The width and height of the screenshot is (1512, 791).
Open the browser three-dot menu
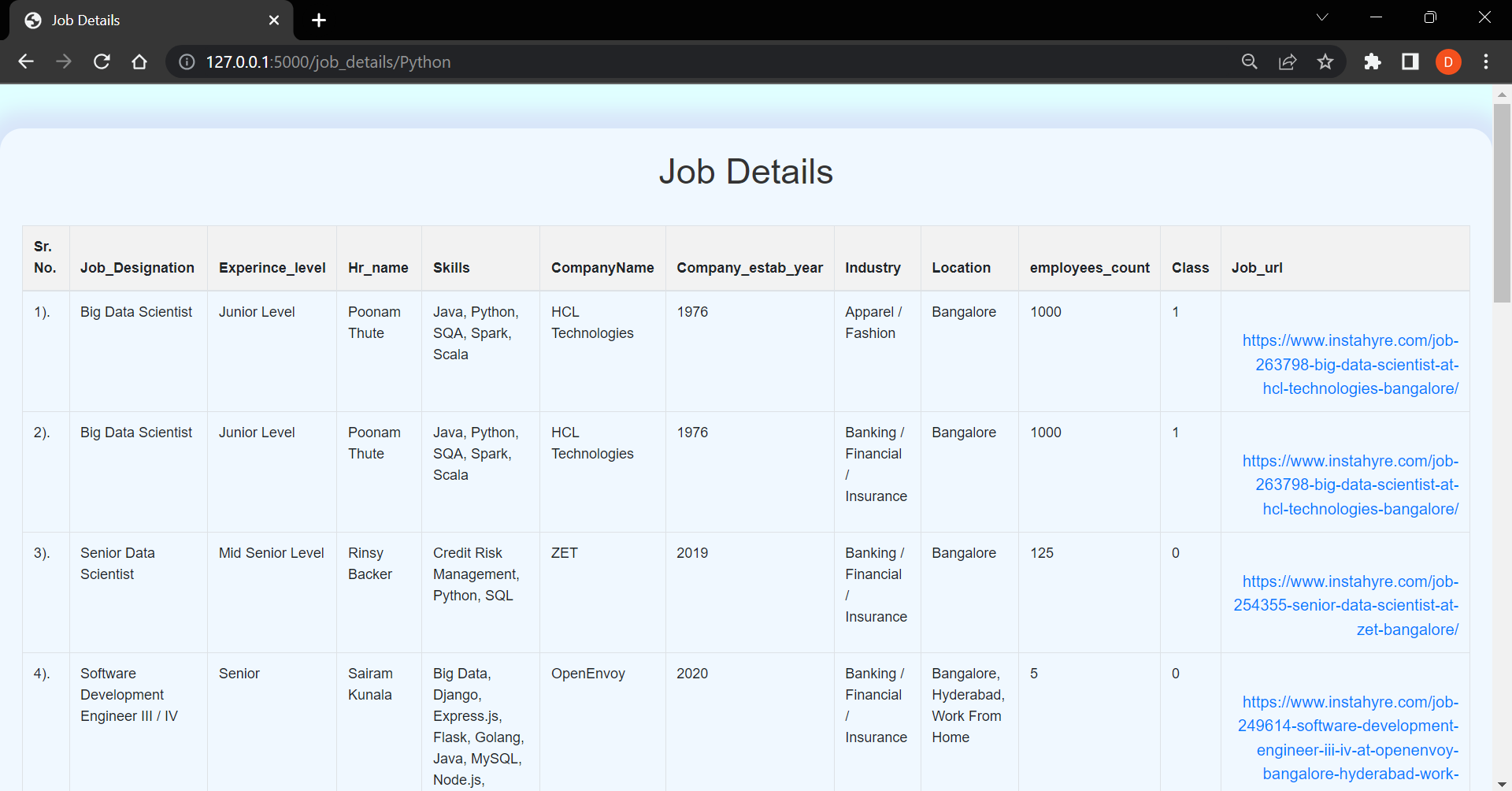pyautogui.click(x=1487, y=61)
